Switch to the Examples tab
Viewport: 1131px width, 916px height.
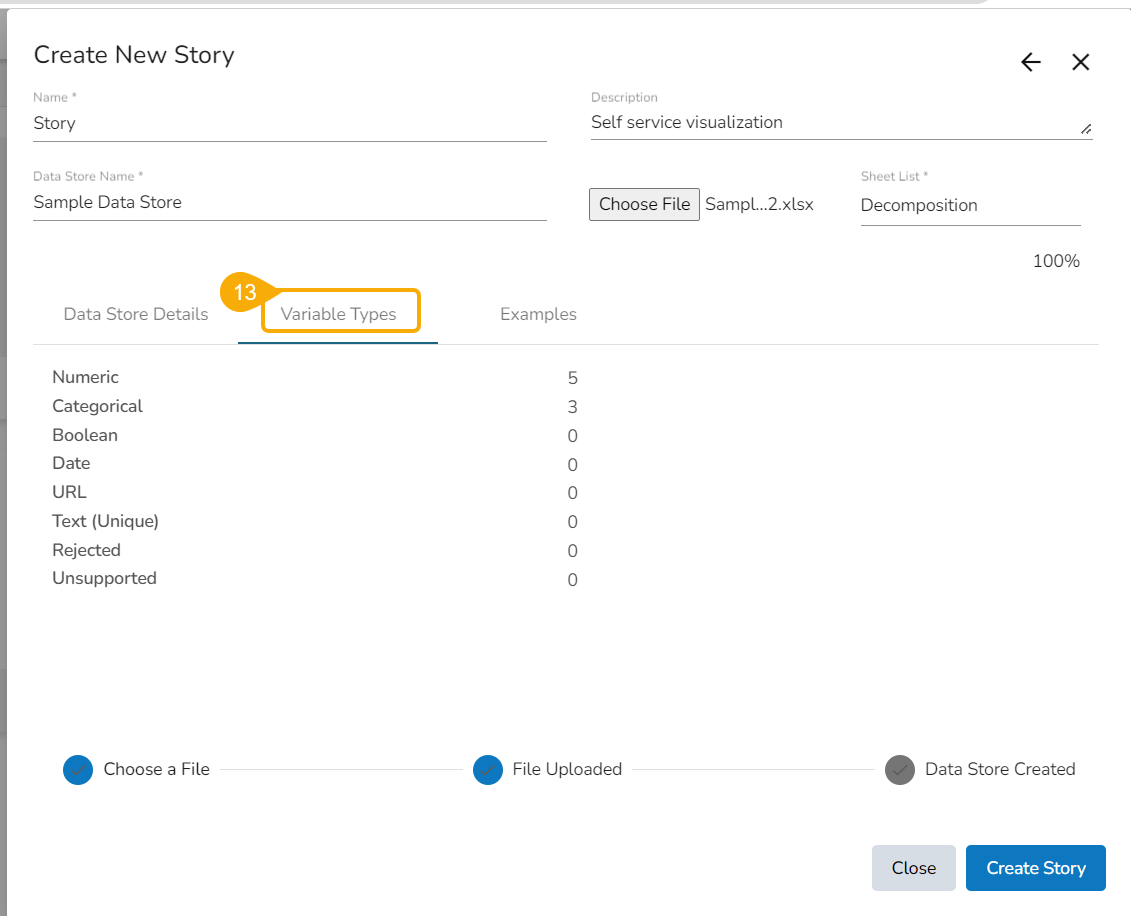click(538, 314)
